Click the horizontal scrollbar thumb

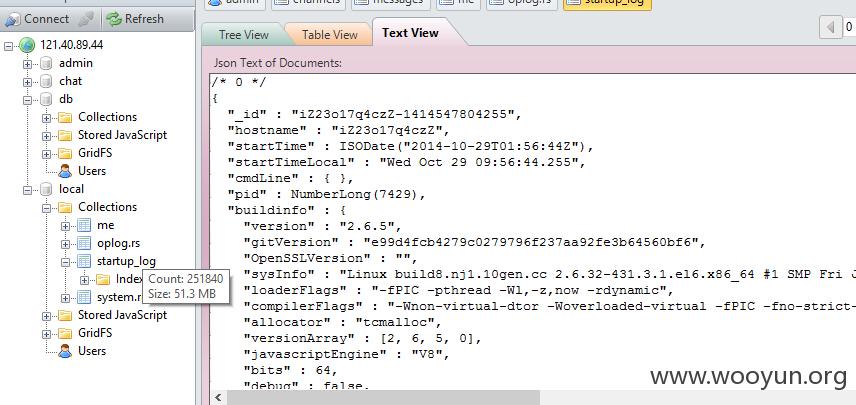(x=383, y=397)
